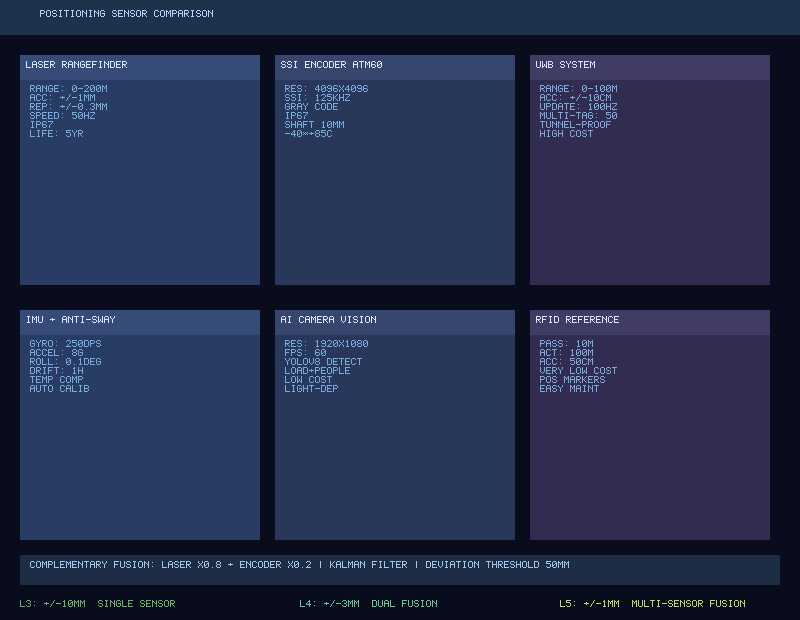Select the AI Camera Vision card header
The height and width of the screenshot is (620, 800).
point(395,323)
